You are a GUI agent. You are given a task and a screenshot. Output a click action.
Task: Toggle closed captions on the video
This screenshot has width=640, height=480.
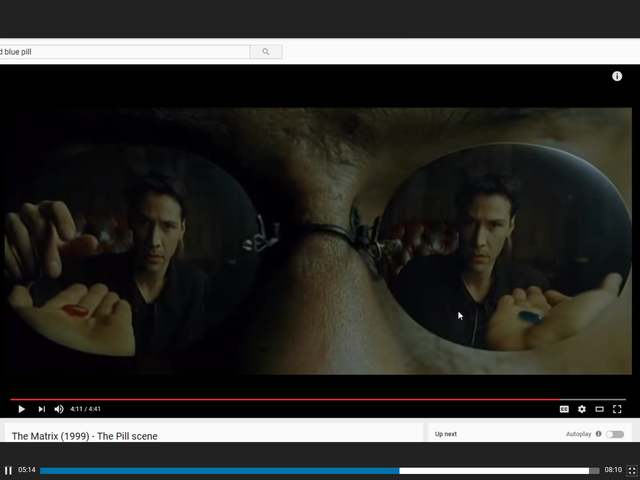[564, 409]
